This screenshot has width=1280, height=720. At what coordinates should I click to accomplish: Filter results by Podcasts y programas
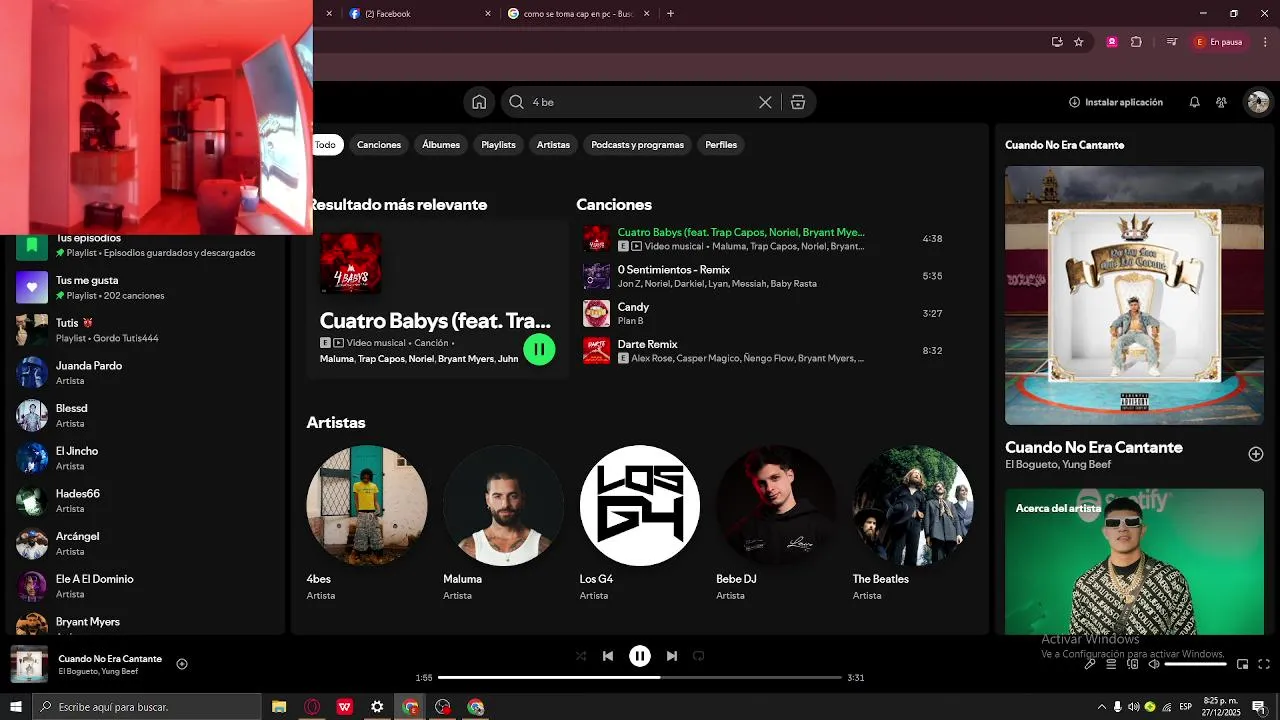(x=637, y=145)
